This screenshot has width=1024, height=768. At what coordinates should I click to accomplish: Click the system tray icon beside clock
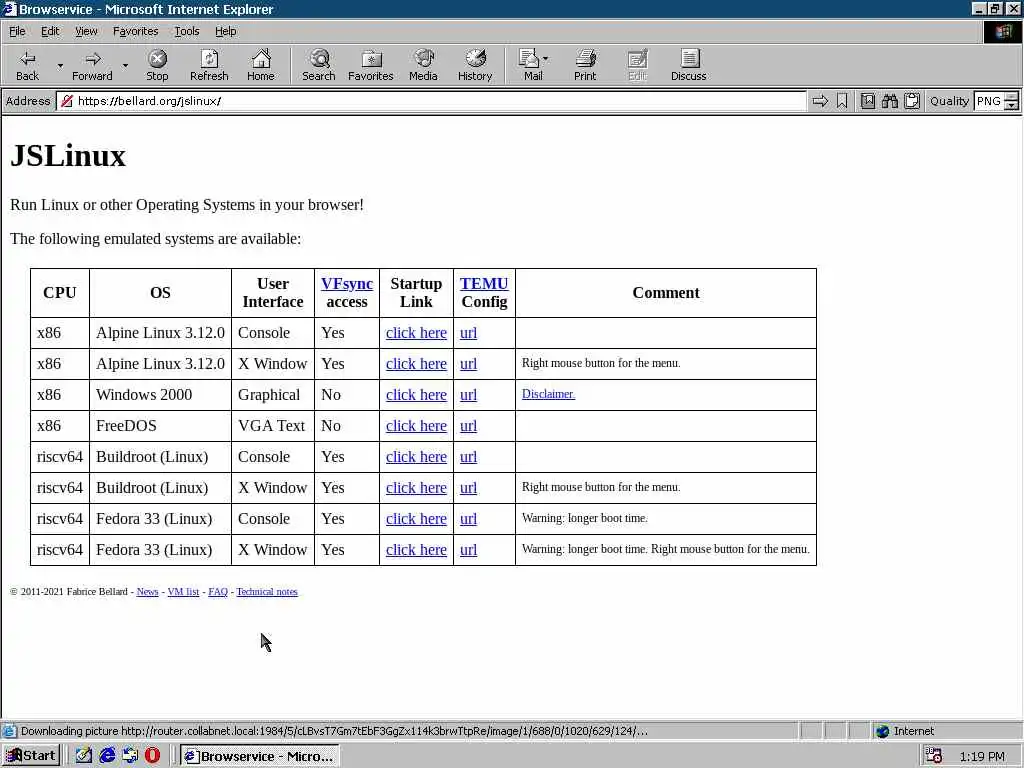tap(934, 756)
